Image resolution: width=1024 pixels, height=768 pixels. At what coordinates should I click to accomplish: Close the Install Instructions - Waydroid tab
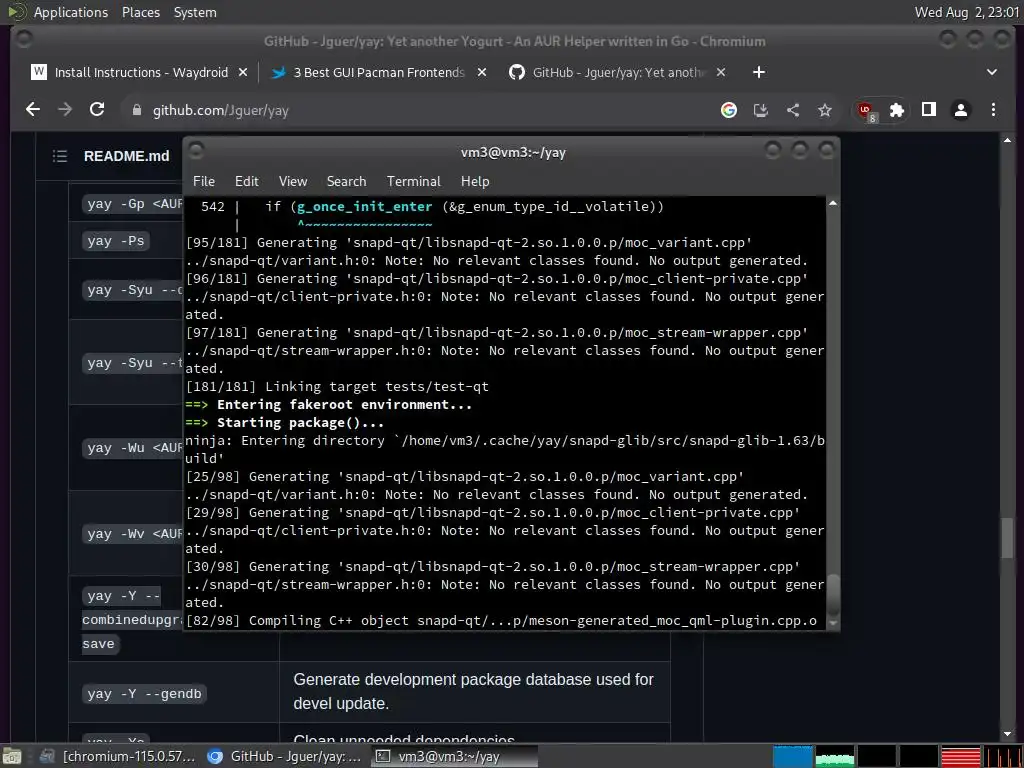243,72
